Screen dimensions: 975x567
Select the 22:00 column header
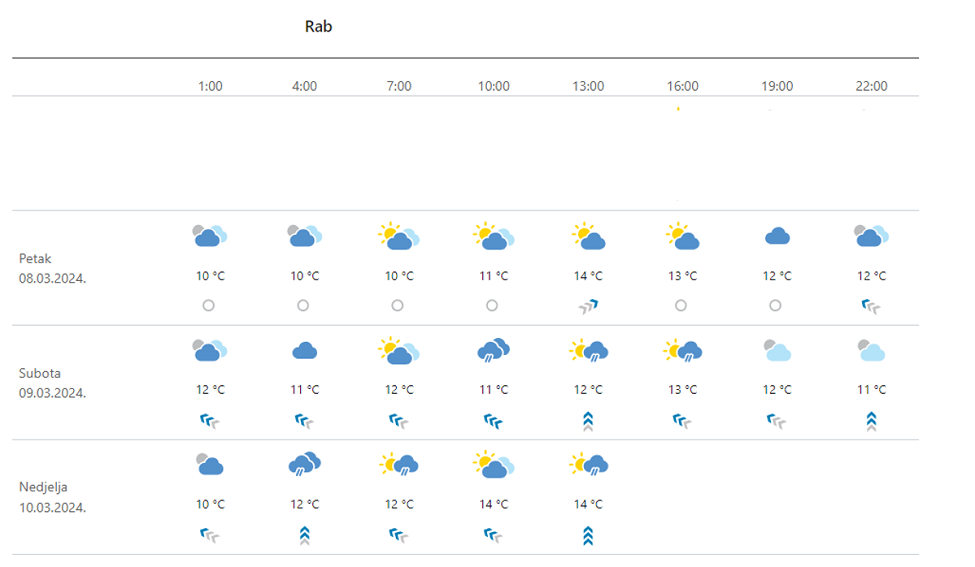click(x=871, y=86)
